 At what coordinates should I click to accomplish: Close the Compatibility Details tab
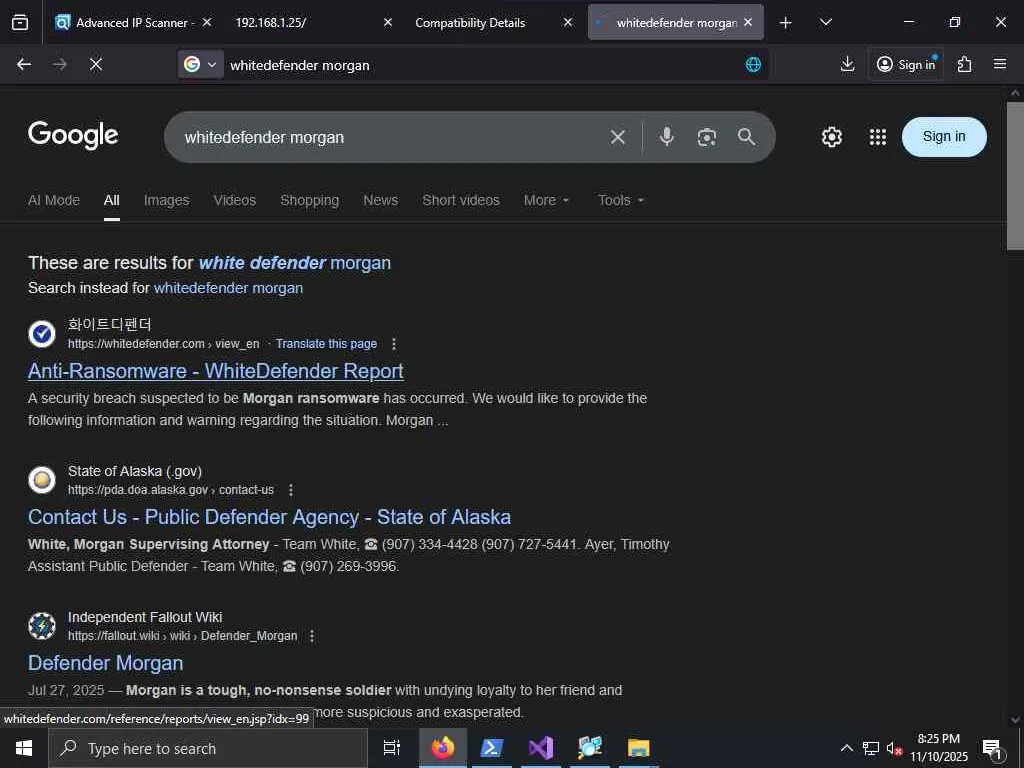tap(568, 22)
